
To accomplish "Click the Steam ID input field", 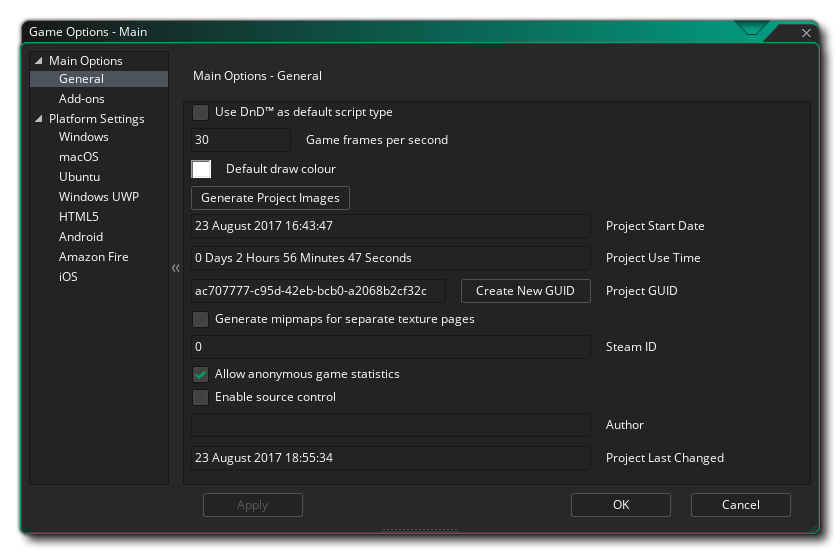I will [390, 347].
